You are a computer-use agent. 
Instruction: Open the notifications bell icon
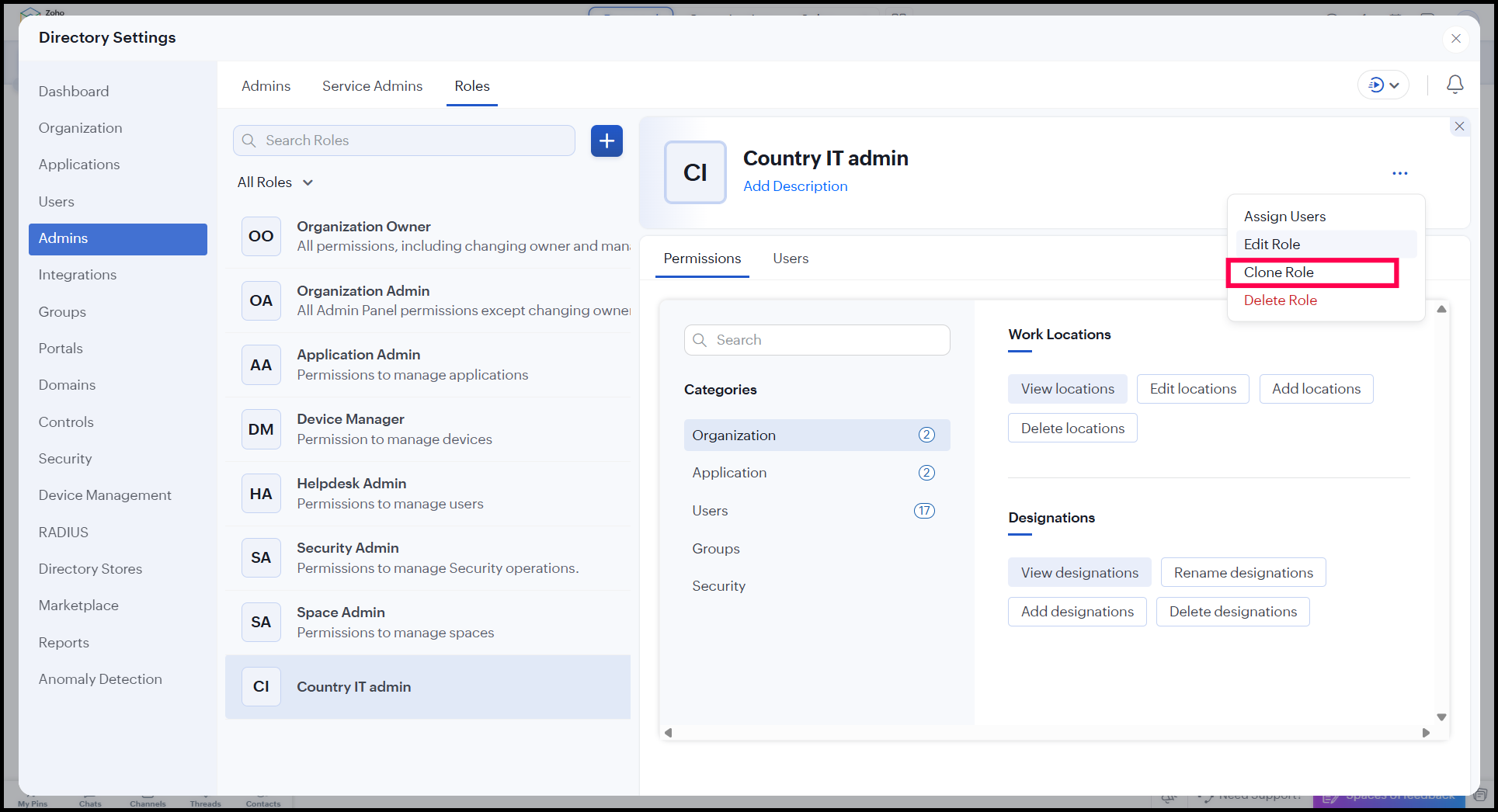pyautogui.click(x=1455, y=85)
